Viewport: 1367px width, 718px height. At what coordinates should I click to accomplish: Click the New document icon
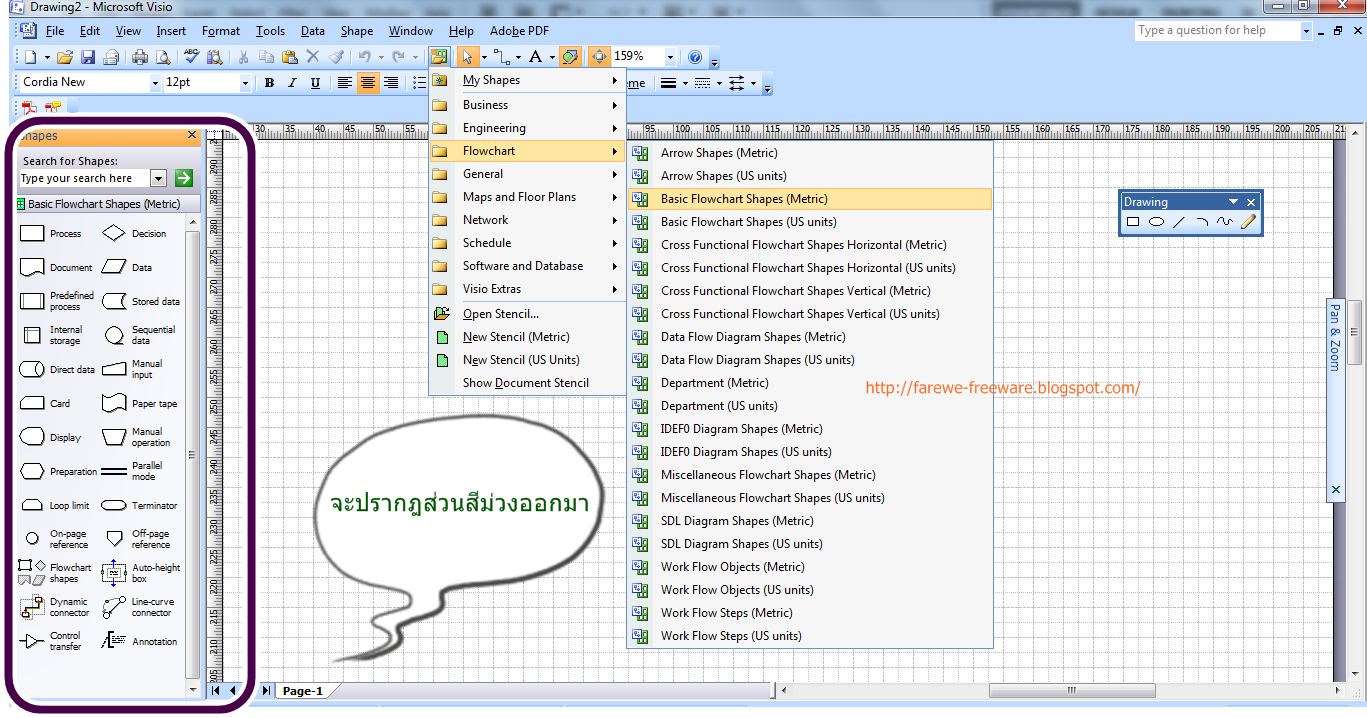tap(30, 57)
